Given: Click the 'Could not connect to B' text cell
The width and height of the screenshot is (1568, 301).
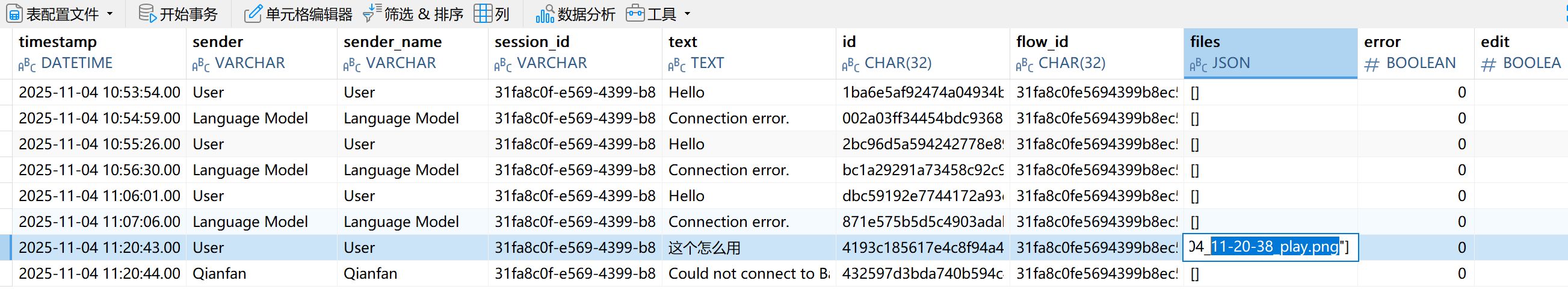Looking at the screenshot, I should [748, 273].
